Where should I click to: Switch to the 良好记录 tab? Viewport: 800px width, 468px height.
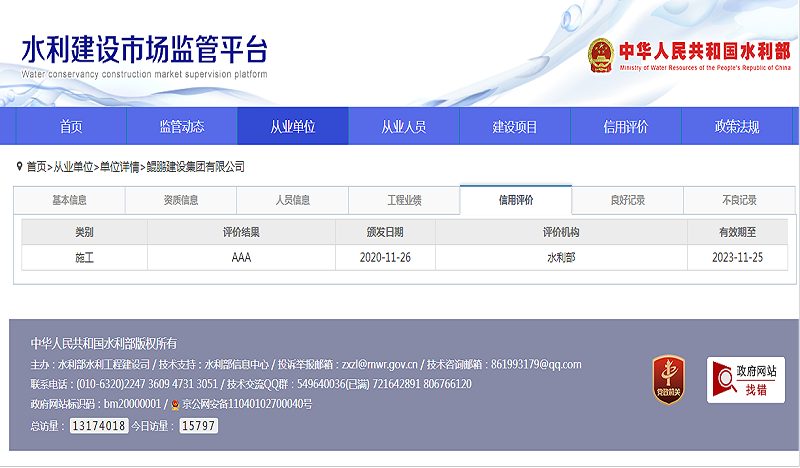pyautogui.click(x=628, y=200)
